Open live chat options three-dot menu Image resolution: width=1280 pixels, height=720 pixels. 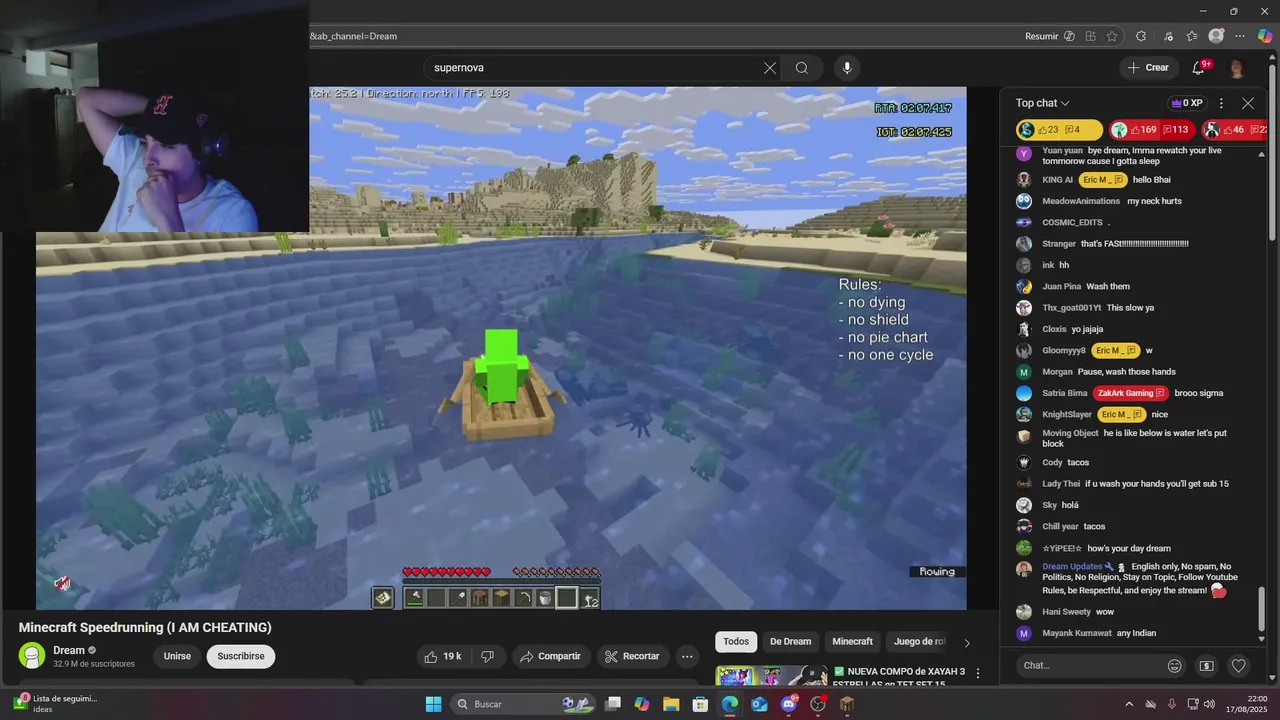[x=1221, y=103]
